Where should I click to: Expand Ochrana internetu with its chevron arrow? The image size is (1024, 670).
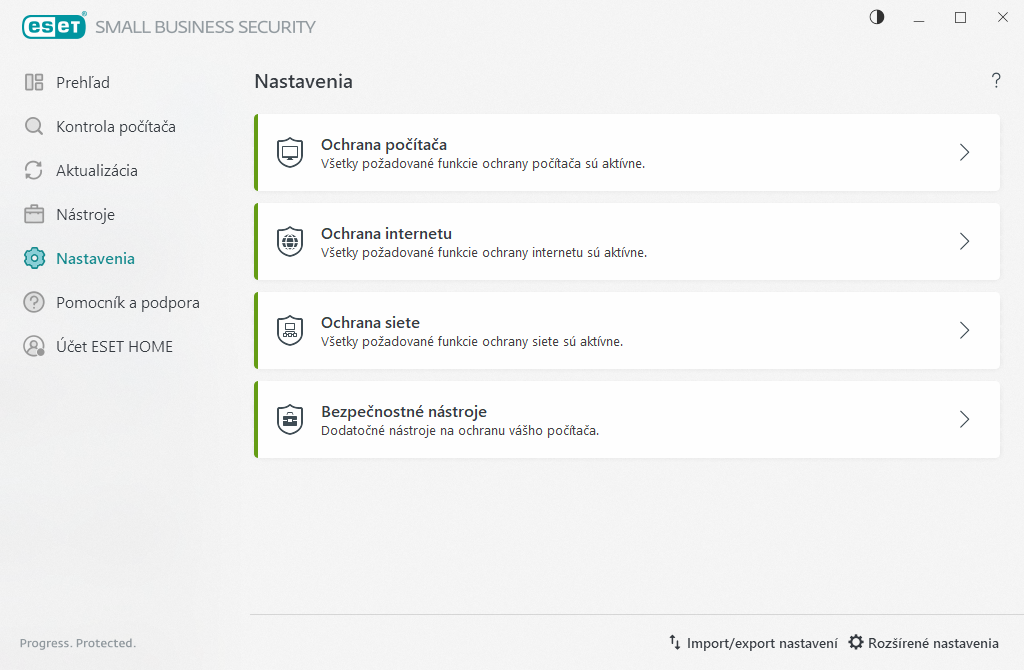[964, 242]
